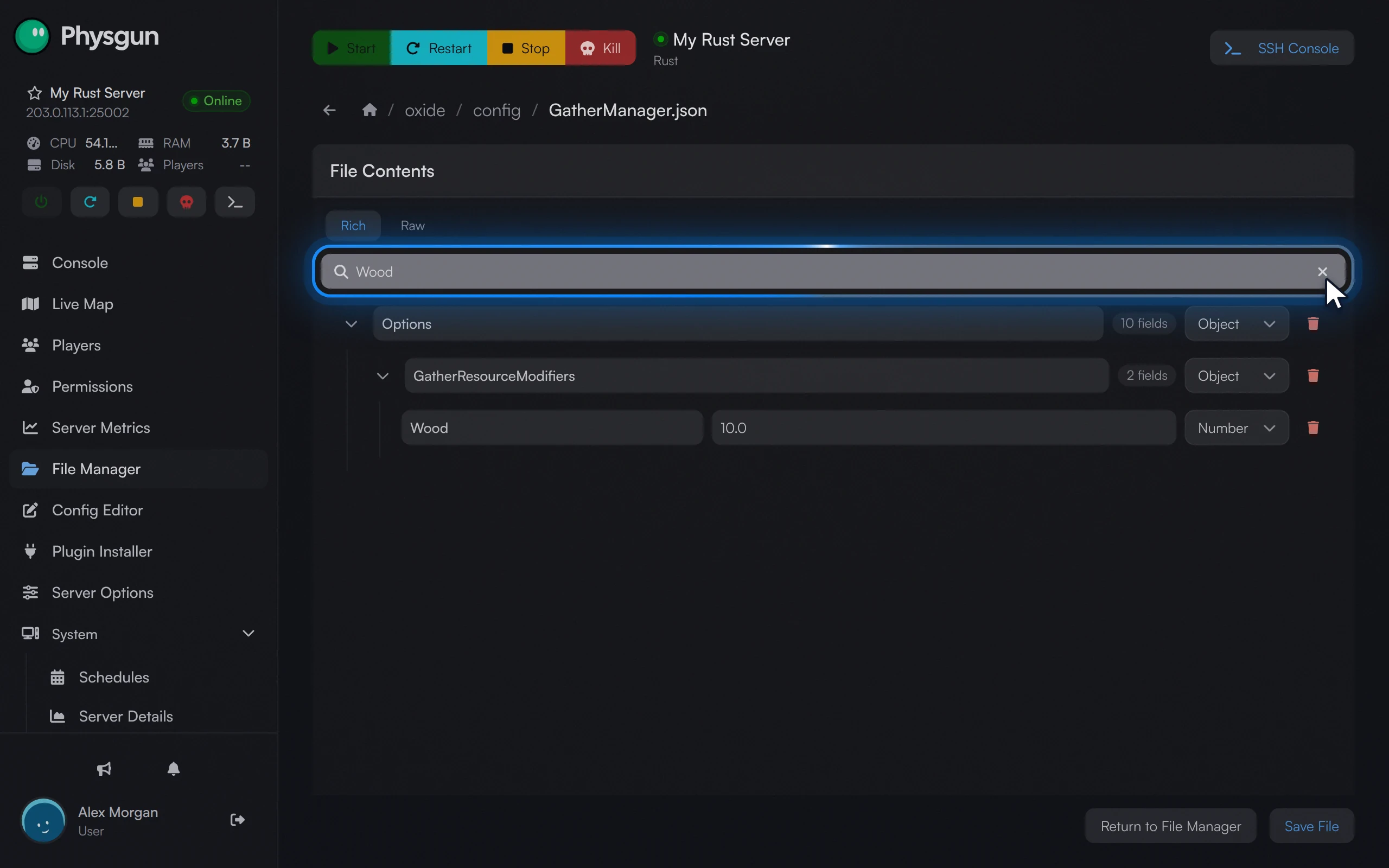The height and width of the screenshot is (868, 1389).
Task: Click the Wood search field
Action: point(832,272)
